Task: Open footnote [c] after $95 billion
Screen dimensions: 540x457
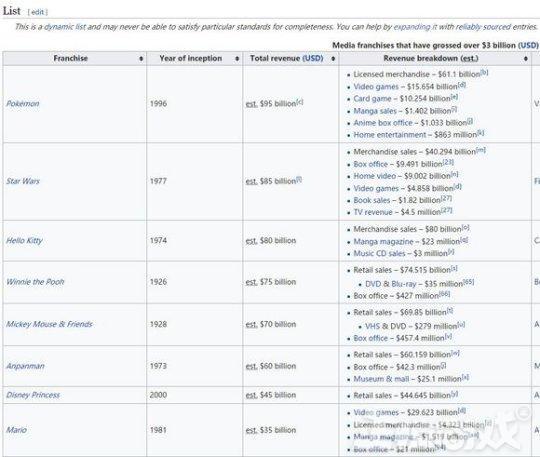Action: [300, 102]
